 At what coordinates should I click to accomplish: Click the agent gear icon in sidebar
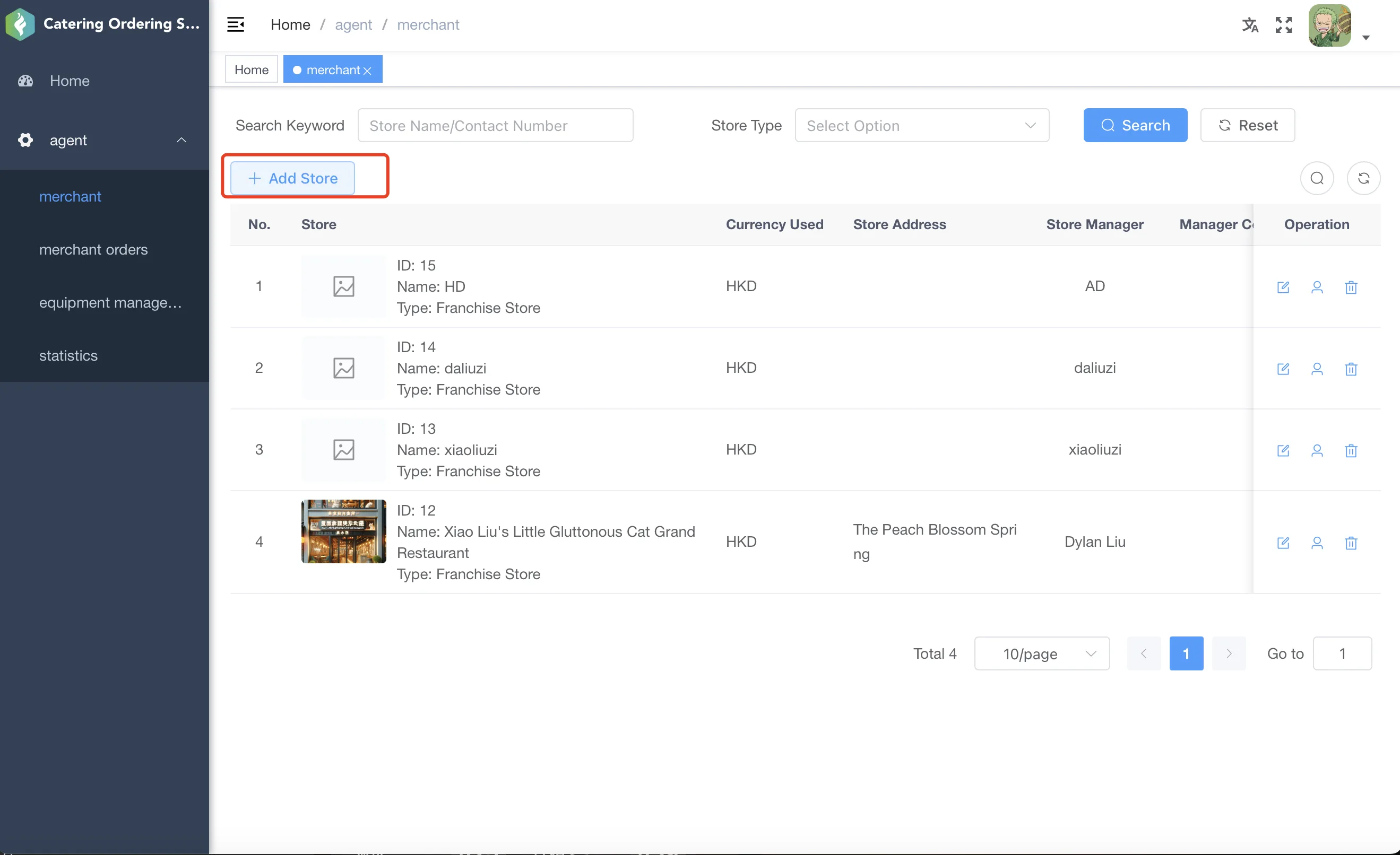click(25, 139)
